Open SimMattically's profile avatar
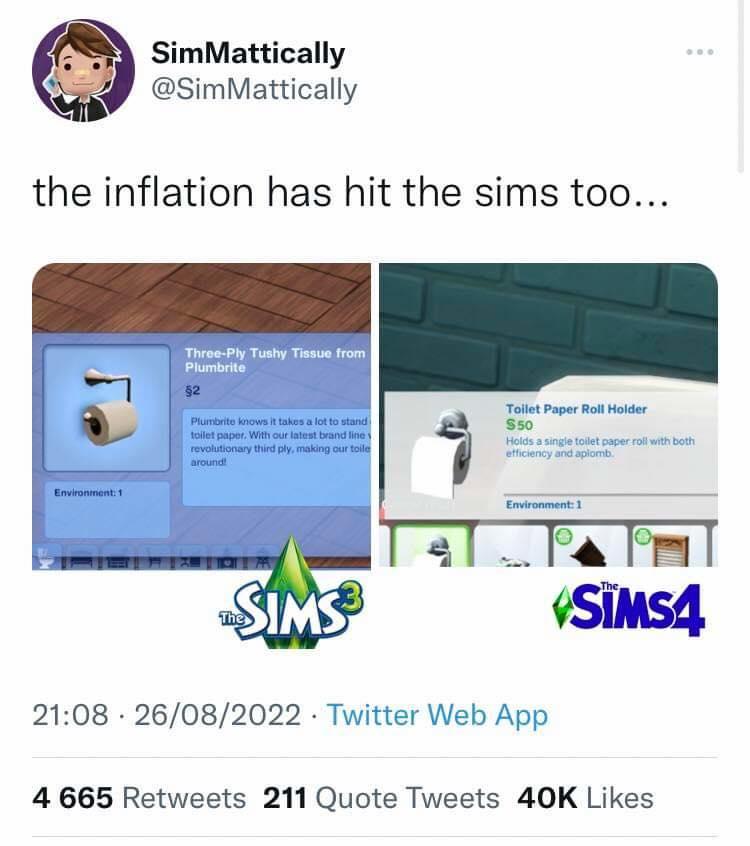Viewport: 750px width, 846px height. [x=83, y=71]
